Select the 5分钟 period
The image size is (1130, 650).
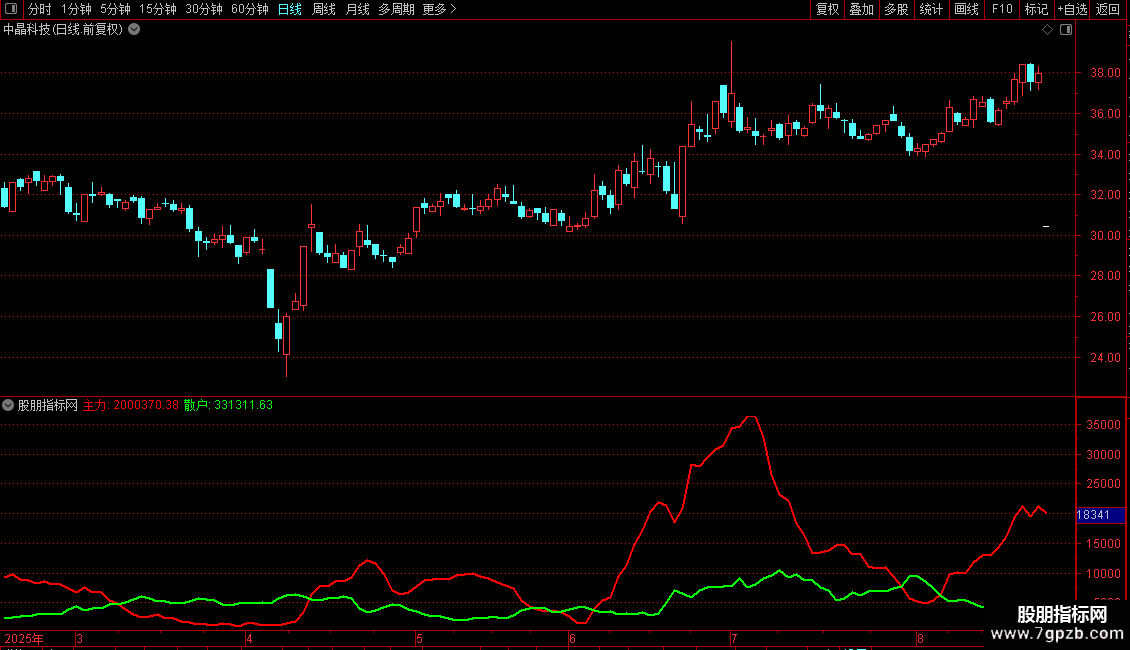115,9
